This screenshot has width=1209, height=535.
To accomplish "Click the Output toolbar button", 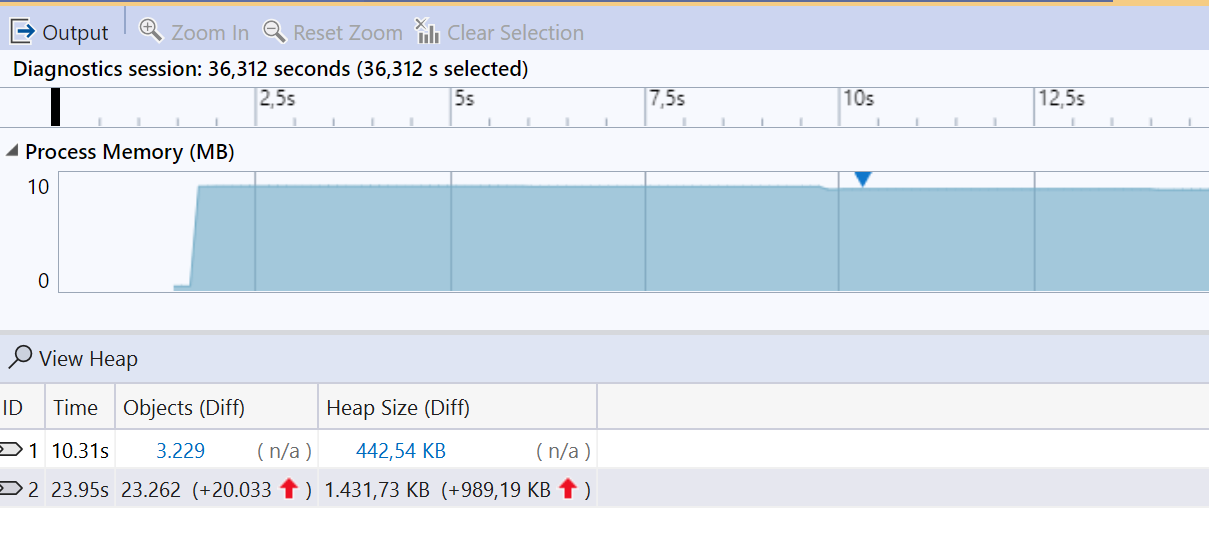I will point(59,32).
